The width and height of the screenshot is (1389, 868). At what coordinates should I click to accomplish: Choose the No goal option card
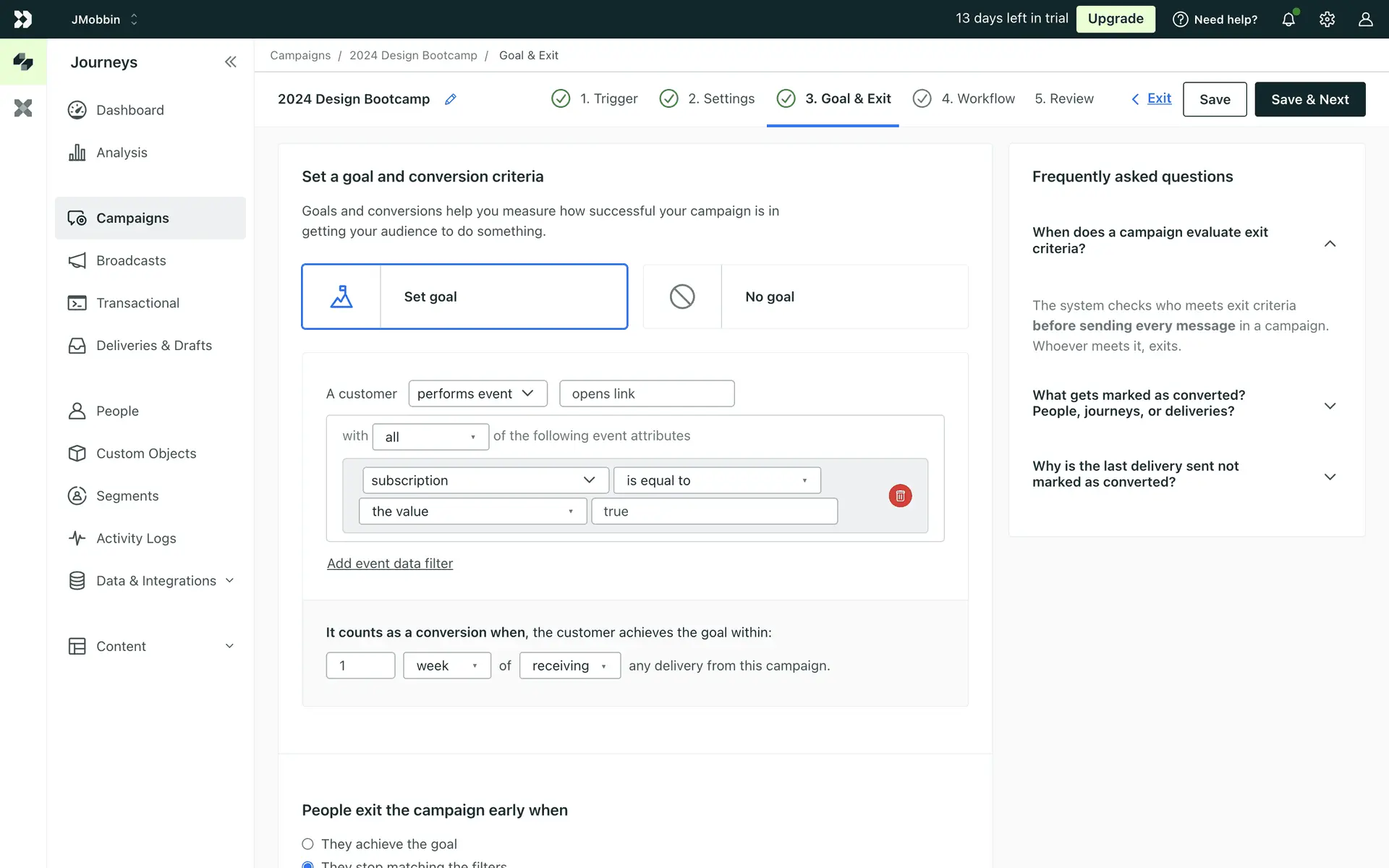coord(805,297)
